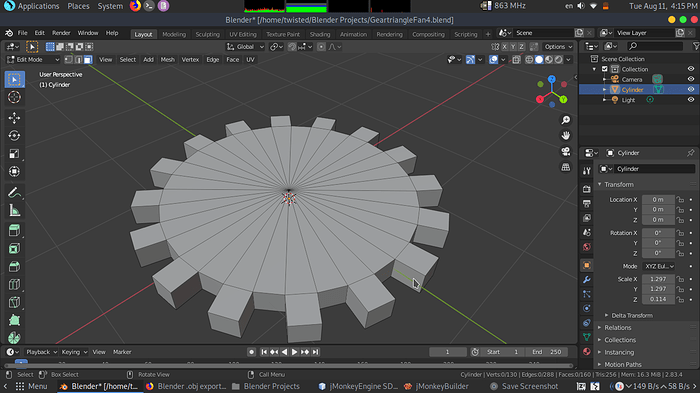700x393 pixels.
Task: Toggle Collection visibility eye
Action: point(691,69)
